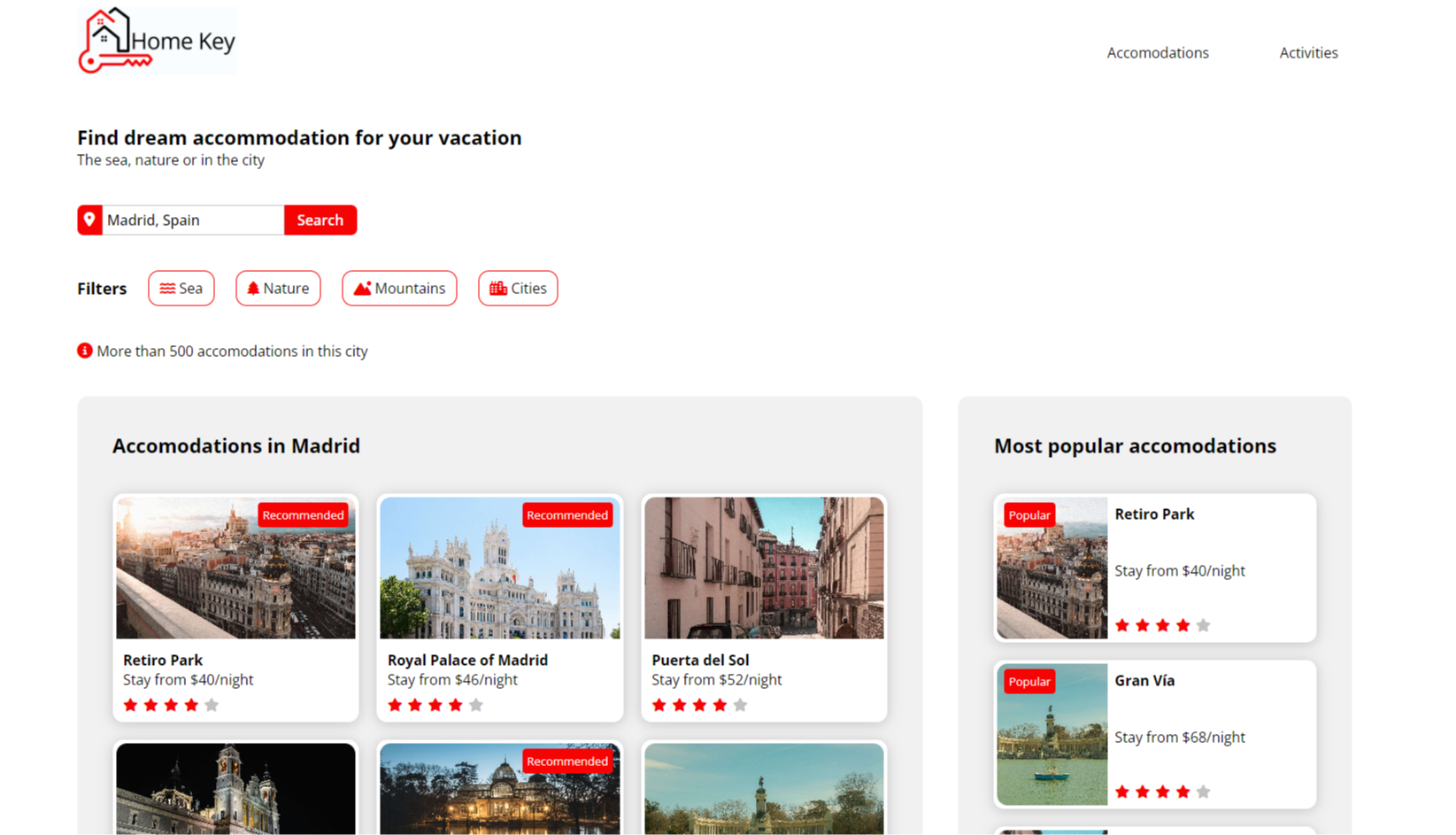Click the "Stay from $68/night" price
The image size is (1456, 835).
pos(1180,738)
